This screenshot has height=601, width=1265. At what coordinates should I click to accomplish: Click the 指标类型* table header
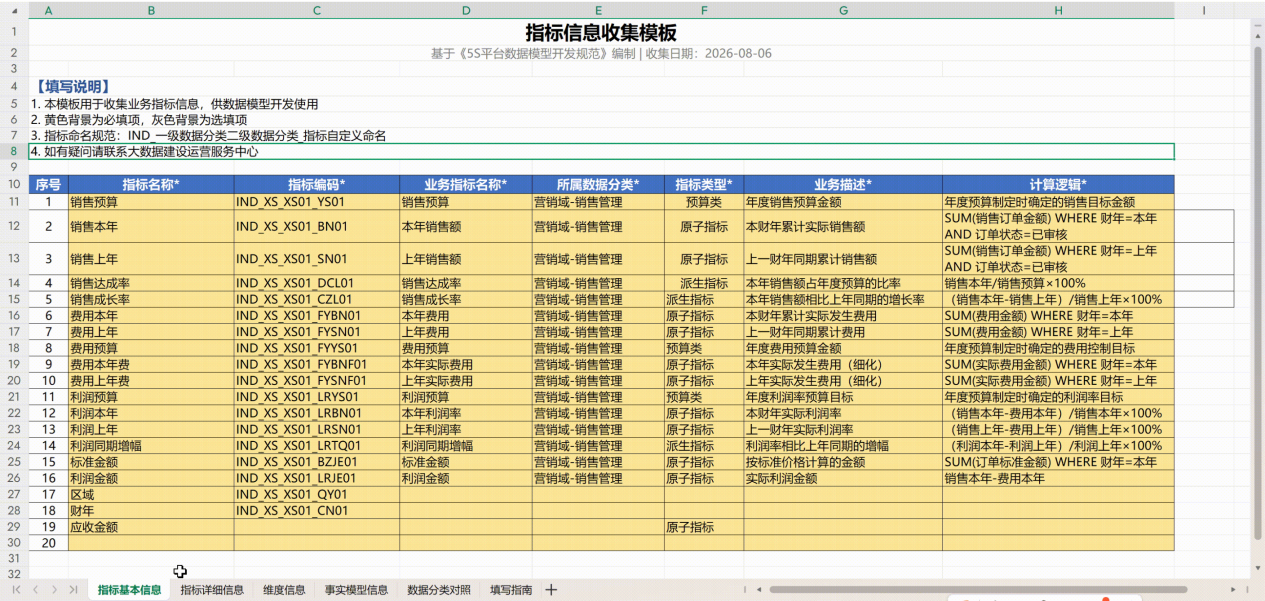pos(704,184)
